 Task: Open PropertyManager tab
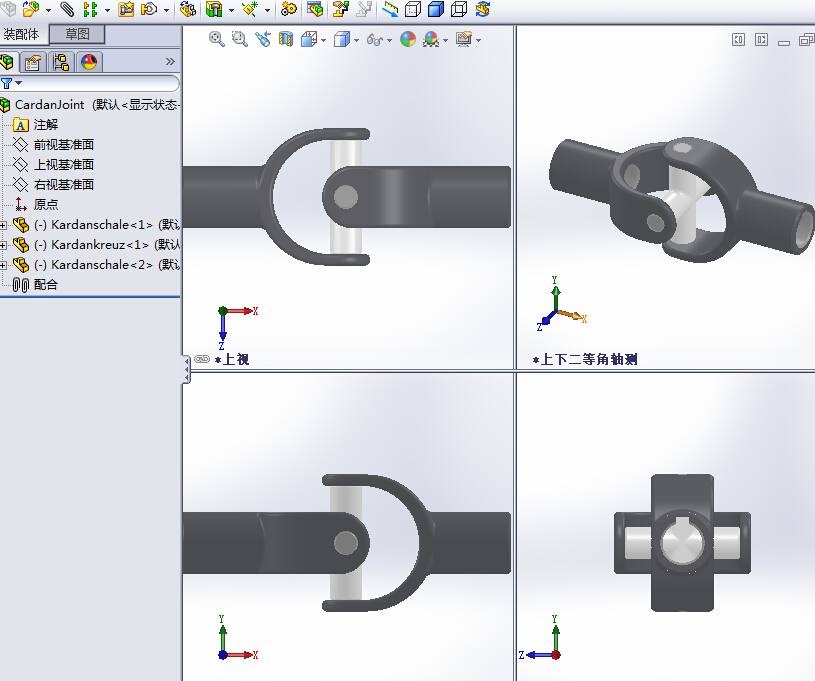pyautogui.click(x=34, y=62)
